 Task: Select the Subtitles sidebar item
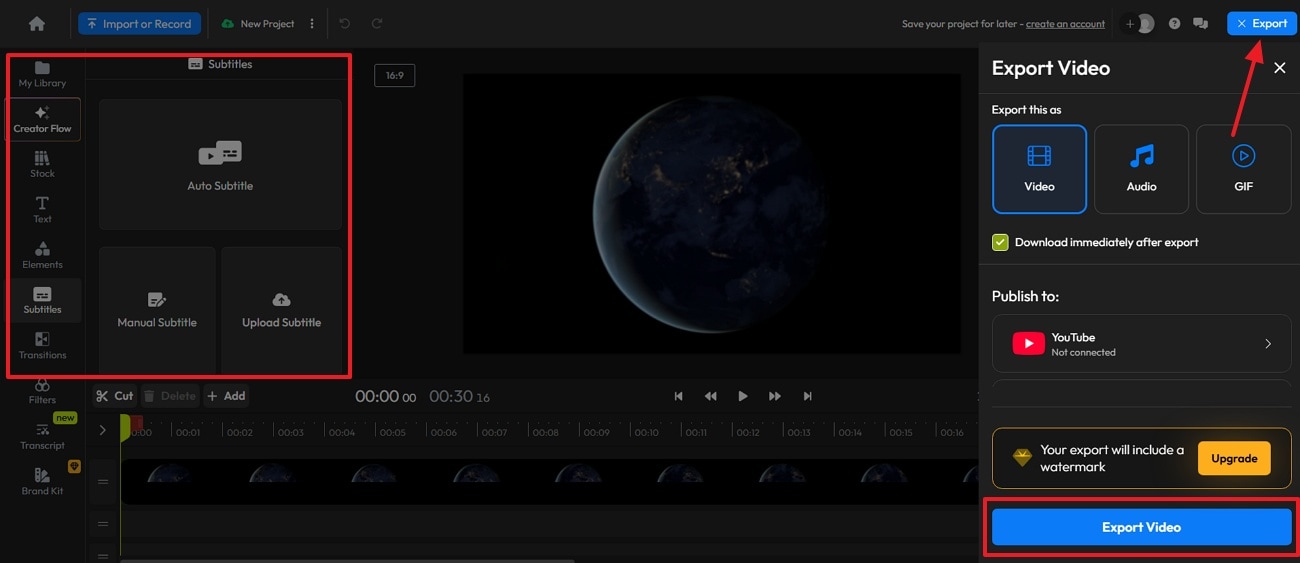coord(42,300)
